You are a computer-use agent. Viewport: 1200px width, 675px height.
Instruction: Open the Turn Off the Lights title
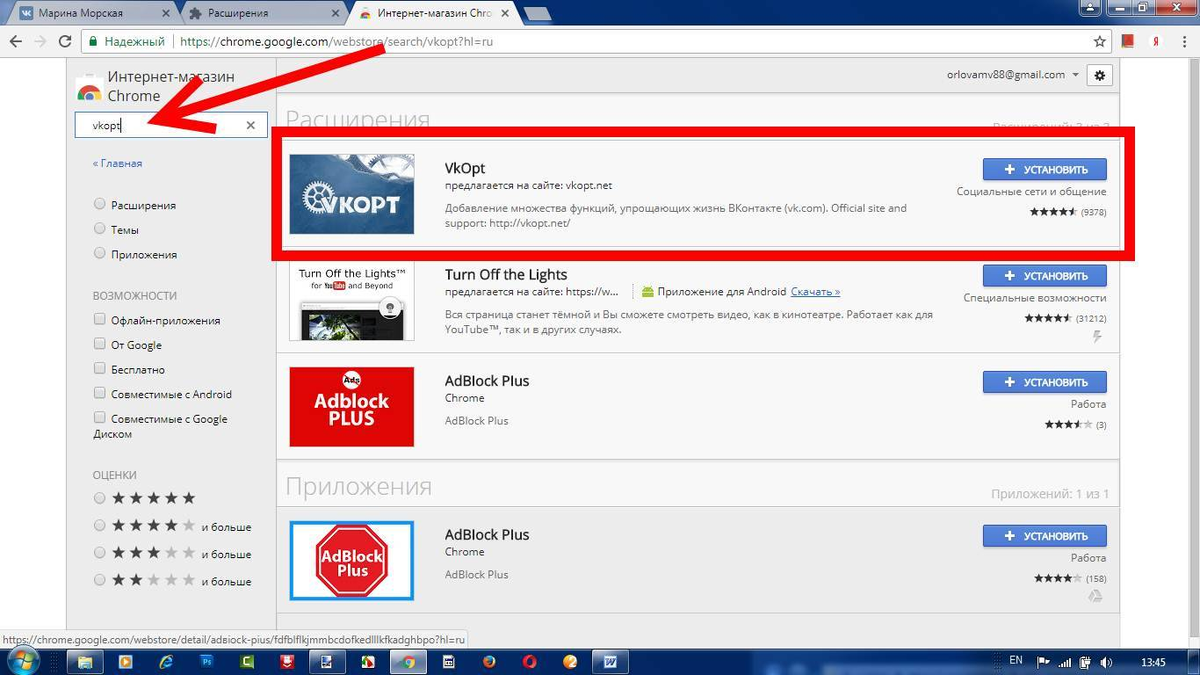coord(506,274)
